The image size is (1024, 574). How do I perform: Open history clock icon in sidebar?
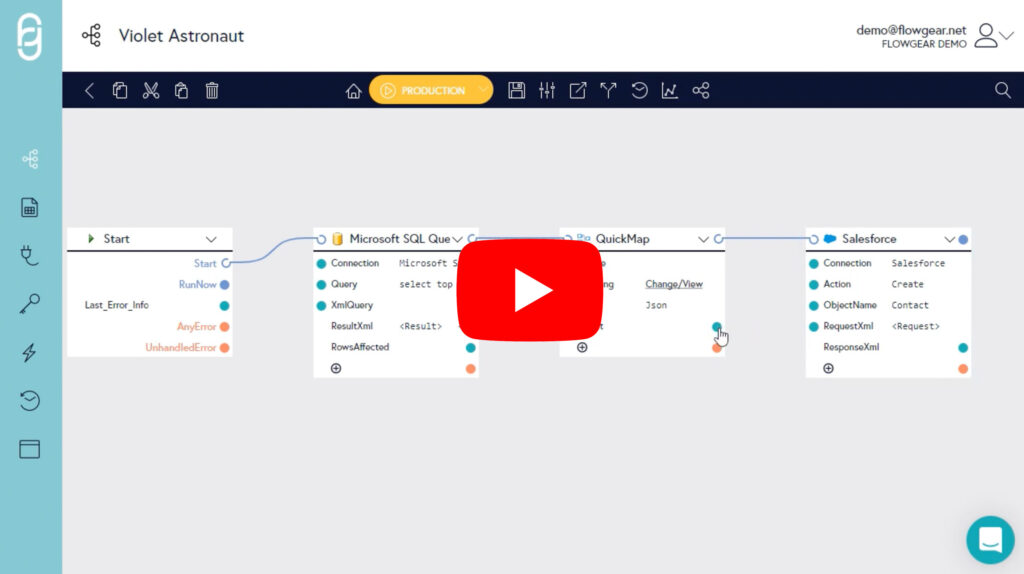29,400
